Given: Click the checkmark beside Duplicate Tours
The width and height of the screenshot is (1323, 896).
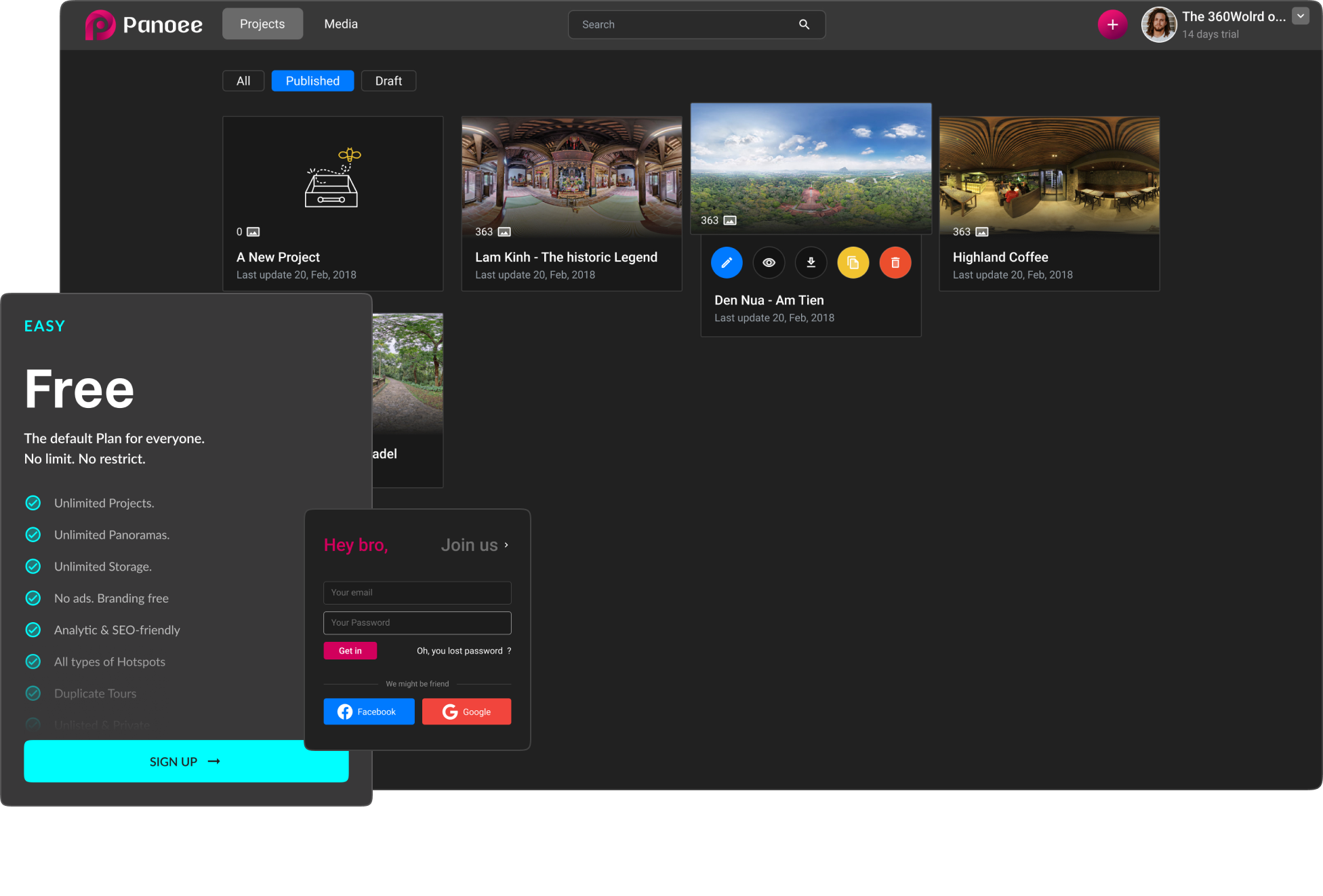Looking at the screenshot, I should (33, 693).
